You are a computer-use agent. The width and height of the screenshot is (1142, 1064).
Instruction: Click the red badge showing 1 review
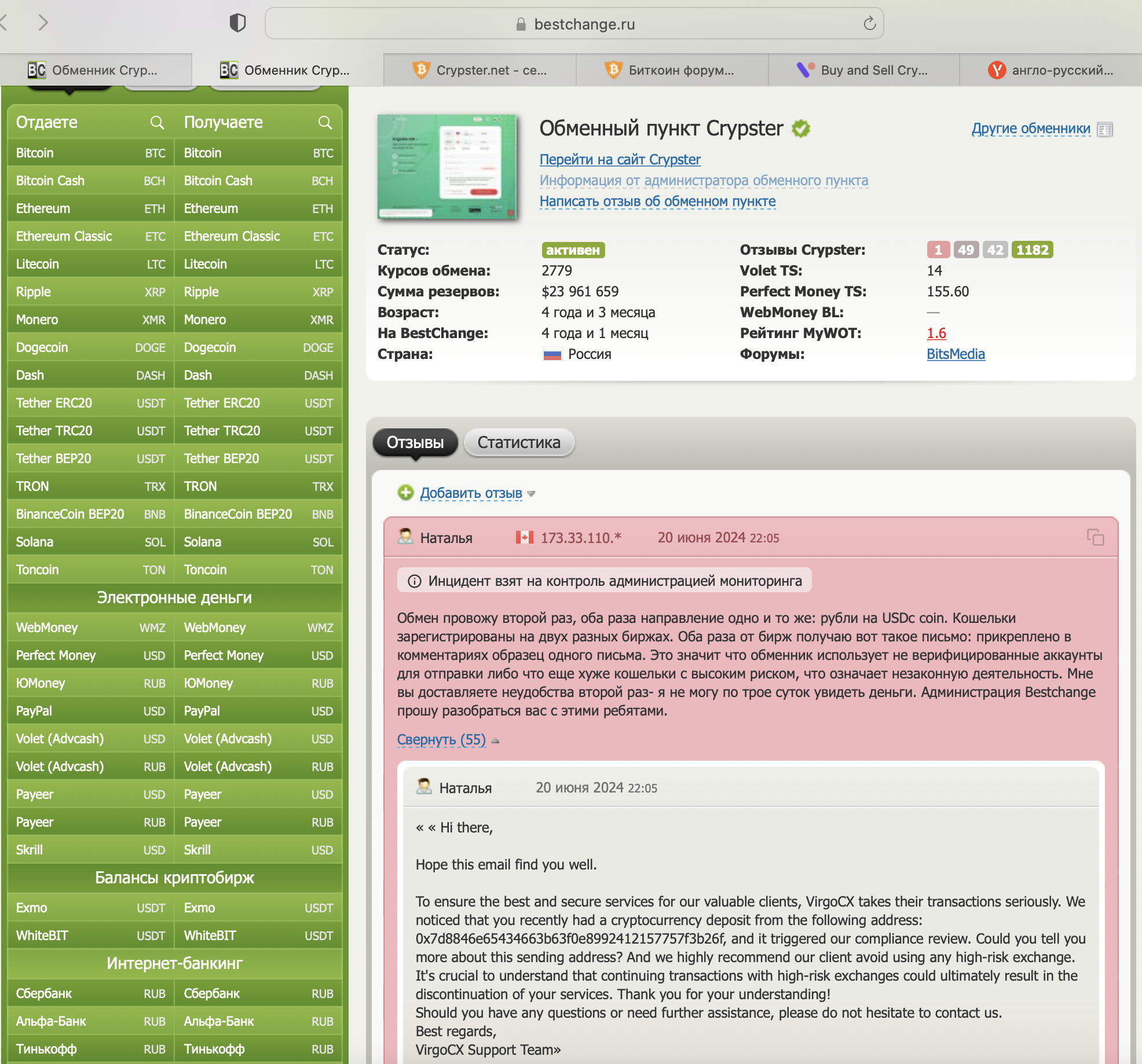click(938, 250)
